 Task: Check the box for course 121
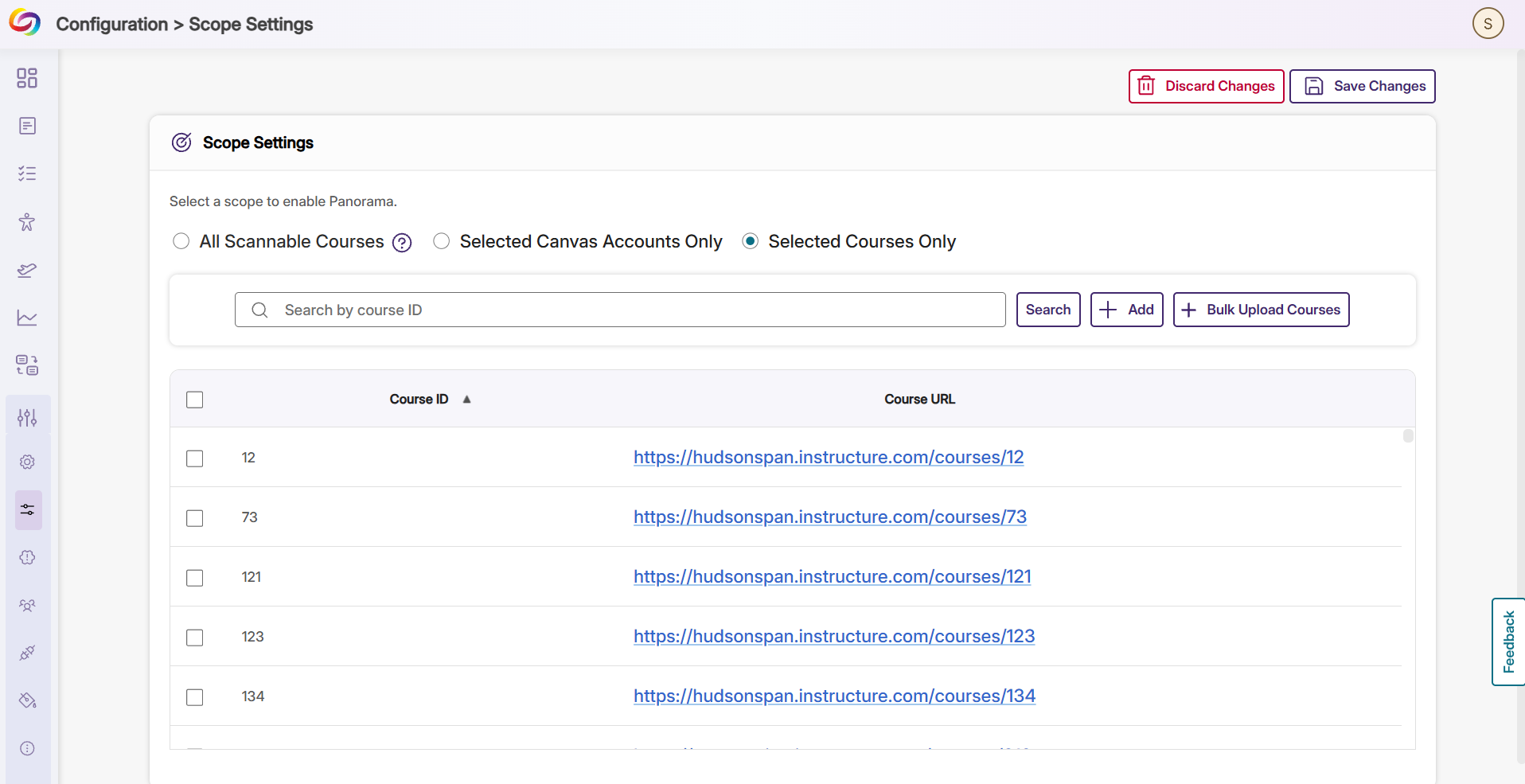(x=195, y=578)
